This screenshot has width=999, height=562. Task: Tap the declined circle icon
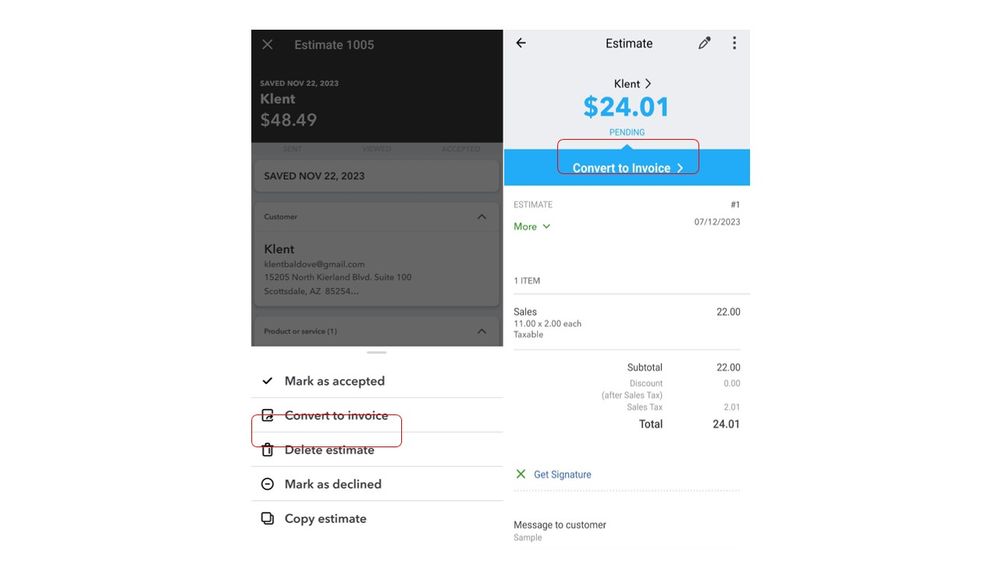(x=267, y=484)
